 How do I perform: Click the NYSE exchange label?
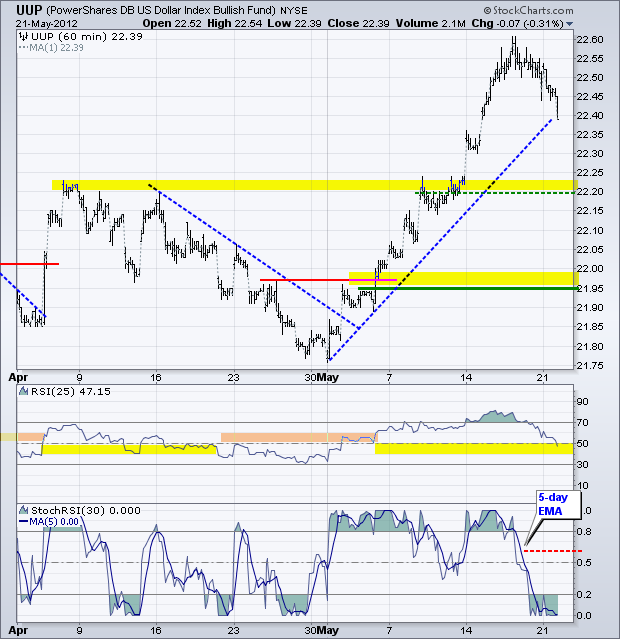pos(293,10)
